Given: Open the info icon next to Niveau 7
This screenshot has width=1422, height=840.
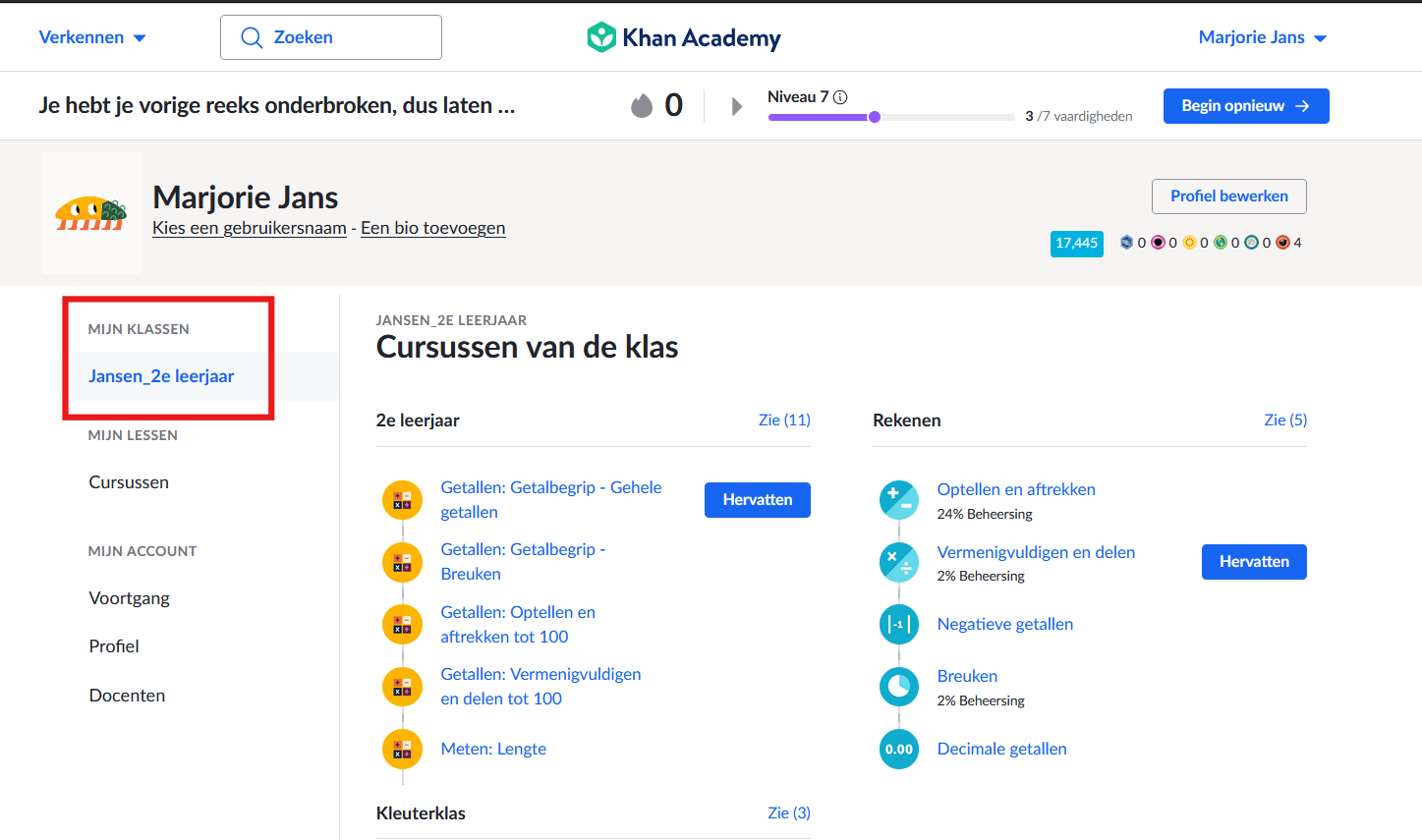Looking at the screenshot, I should click(x=840, y=97).
